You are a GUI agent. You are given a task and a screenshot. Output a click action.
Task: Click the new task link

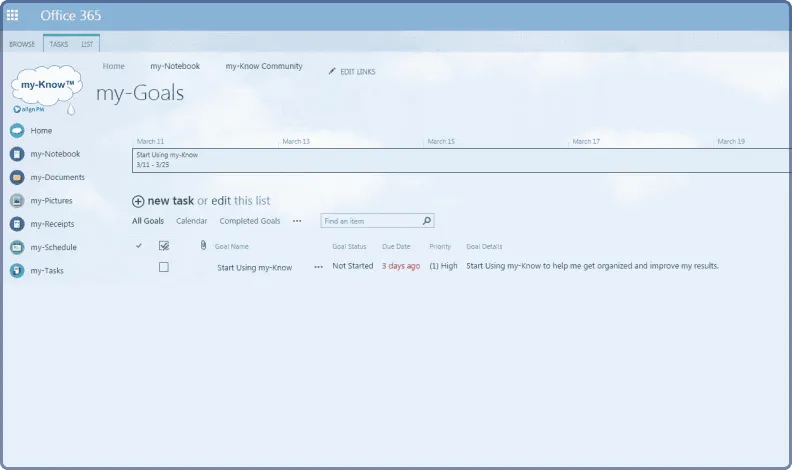171,201
